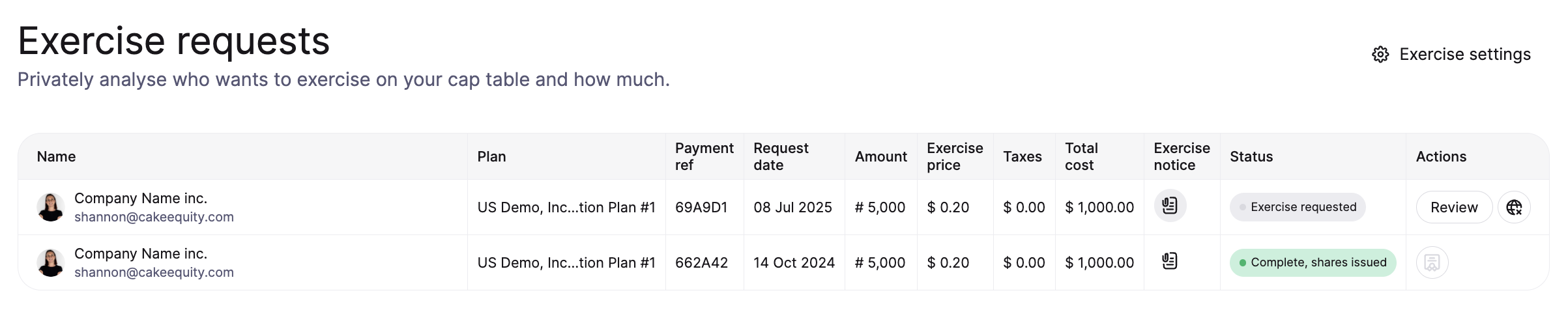The height and width of the screenshot is (310, 1568).
Task: Click payment ref 69A9D1
Action: click(x=701, y=207)
